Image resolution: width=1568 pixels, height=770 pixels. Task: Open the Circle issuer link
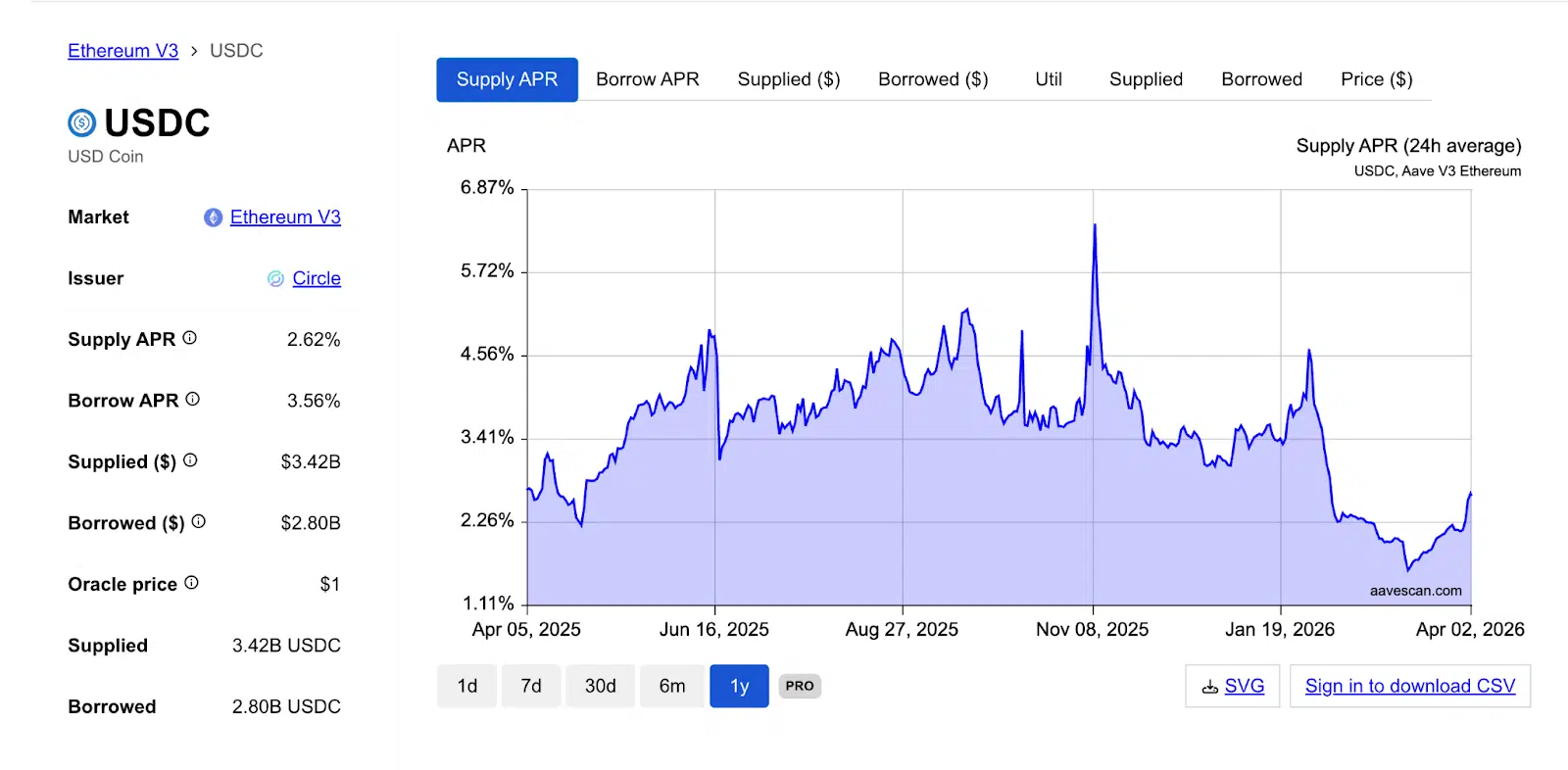(317, 279)
